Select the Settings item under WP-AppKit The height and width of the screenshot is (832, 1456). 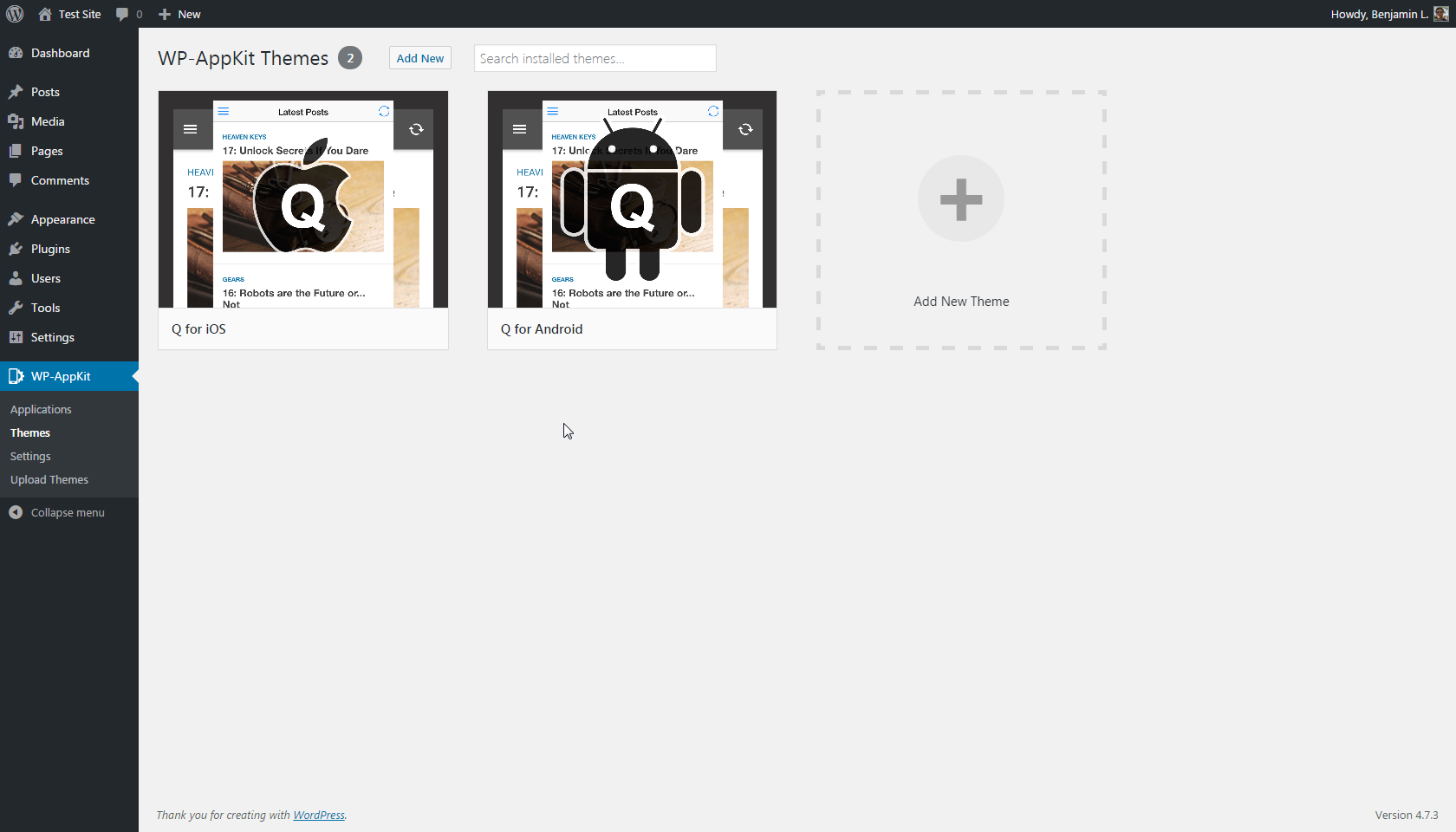coord(30,456)
